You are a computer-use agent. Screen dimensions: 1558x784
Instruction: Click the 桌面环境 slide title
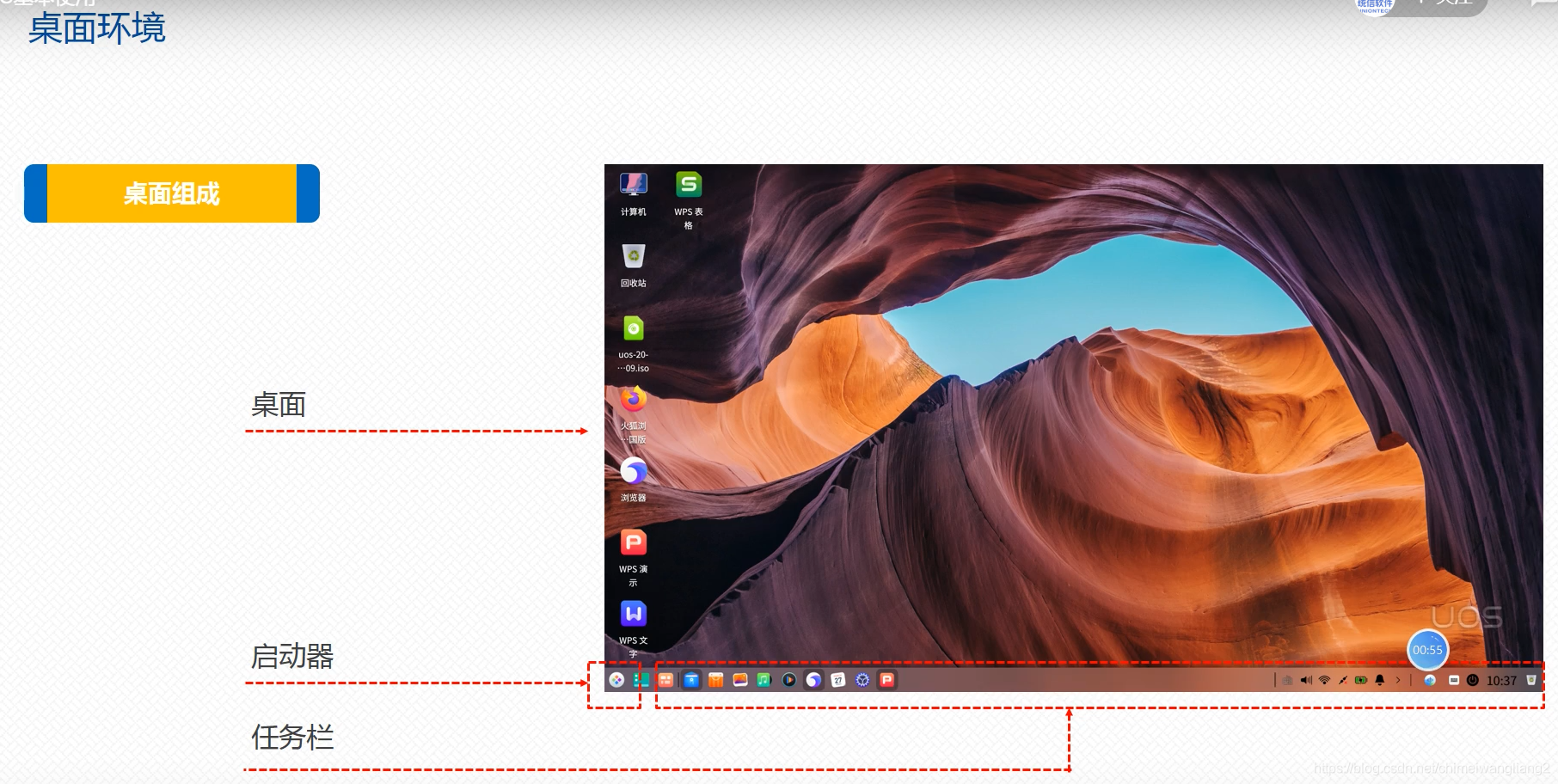point(96,28)
